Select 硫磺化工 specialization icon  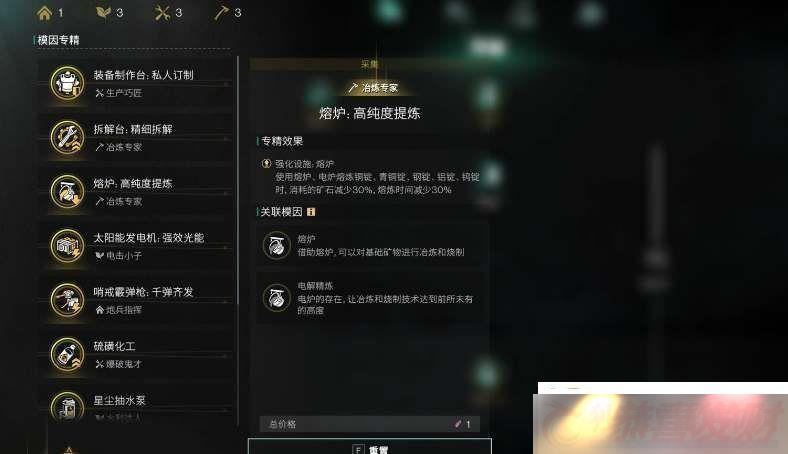pyautogui.click(x=67, y=354)
